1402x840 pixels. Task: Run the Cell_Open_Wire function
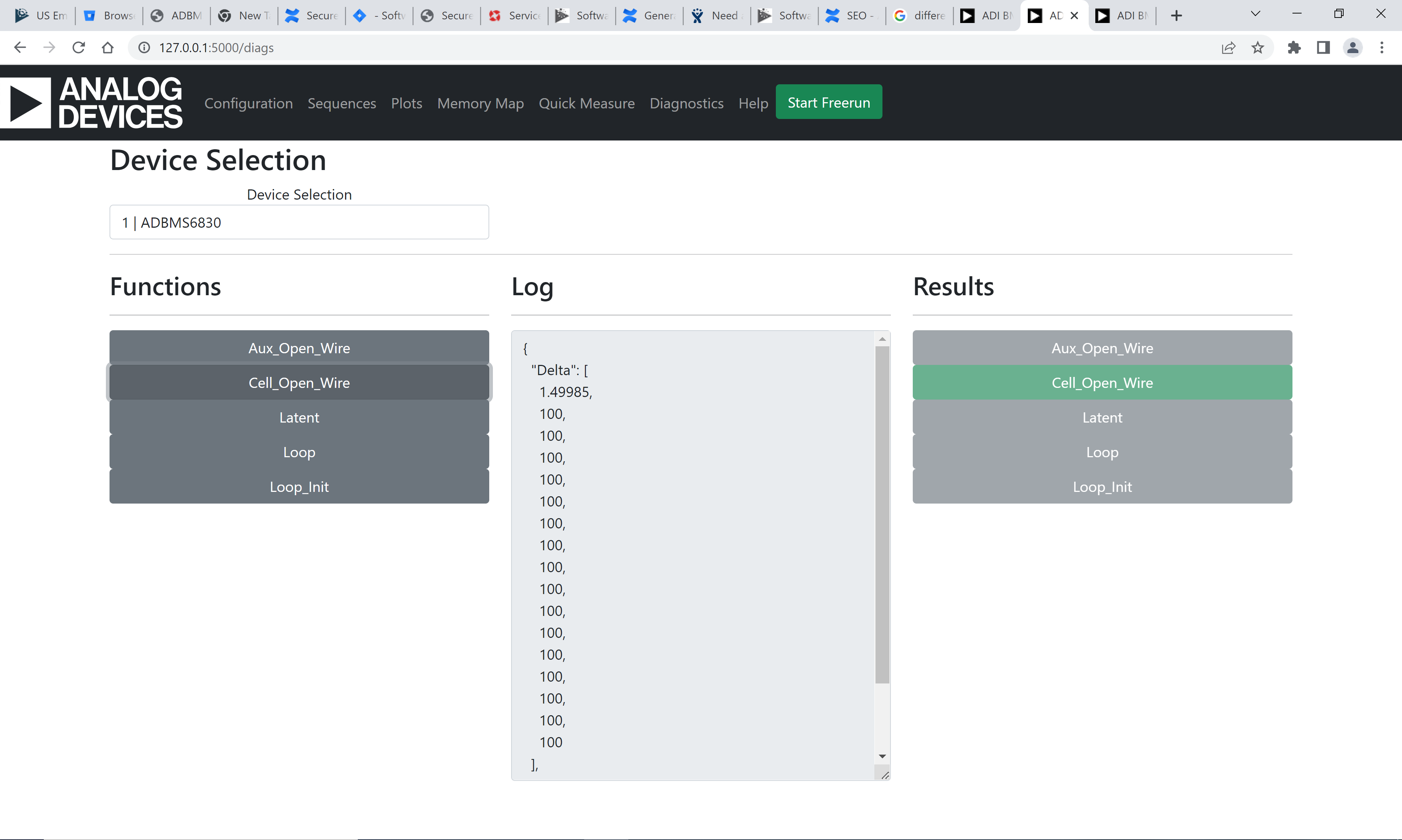(x=299, y=382)
